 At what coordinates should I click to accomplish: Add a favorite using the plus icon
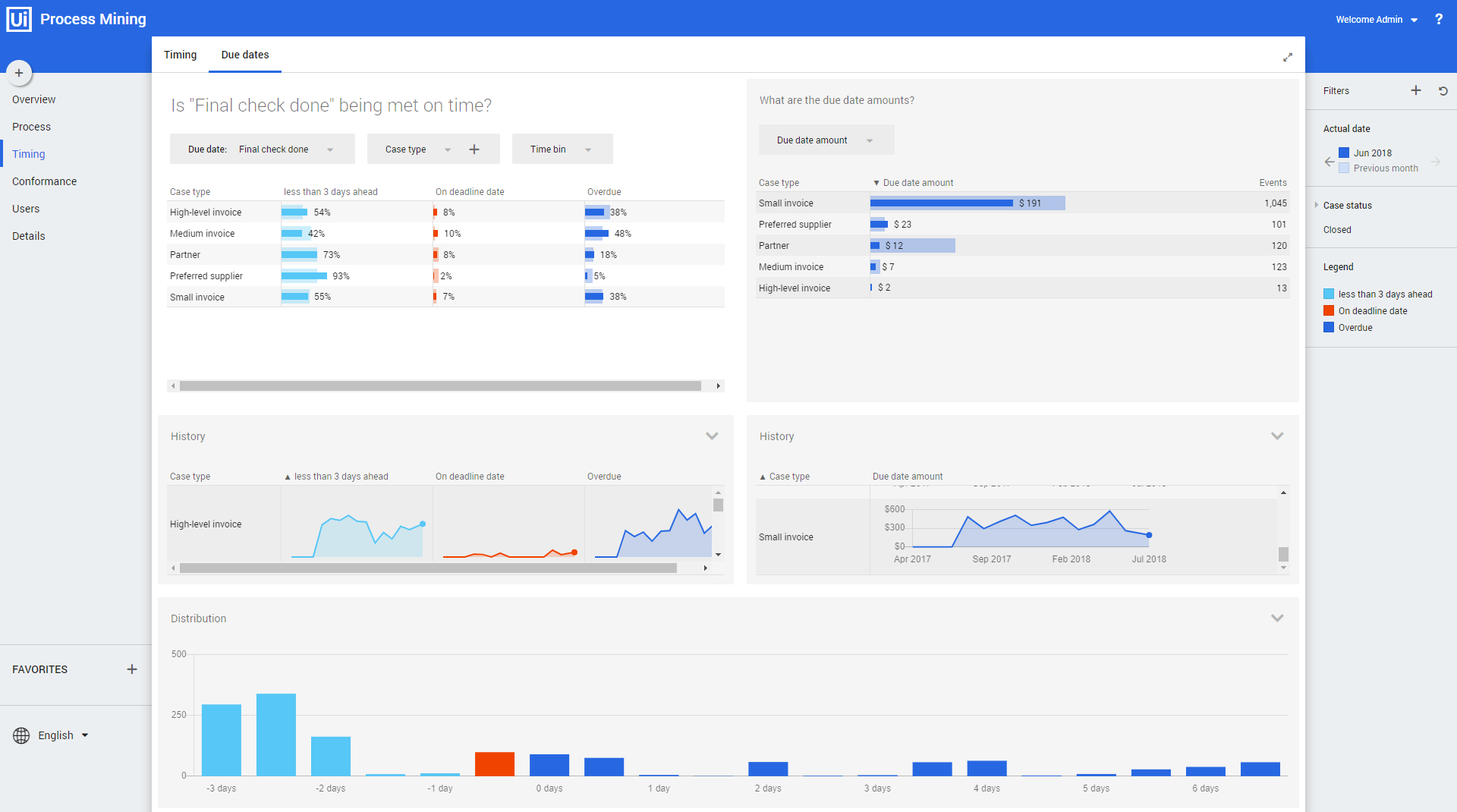click(x=132, y=669)
